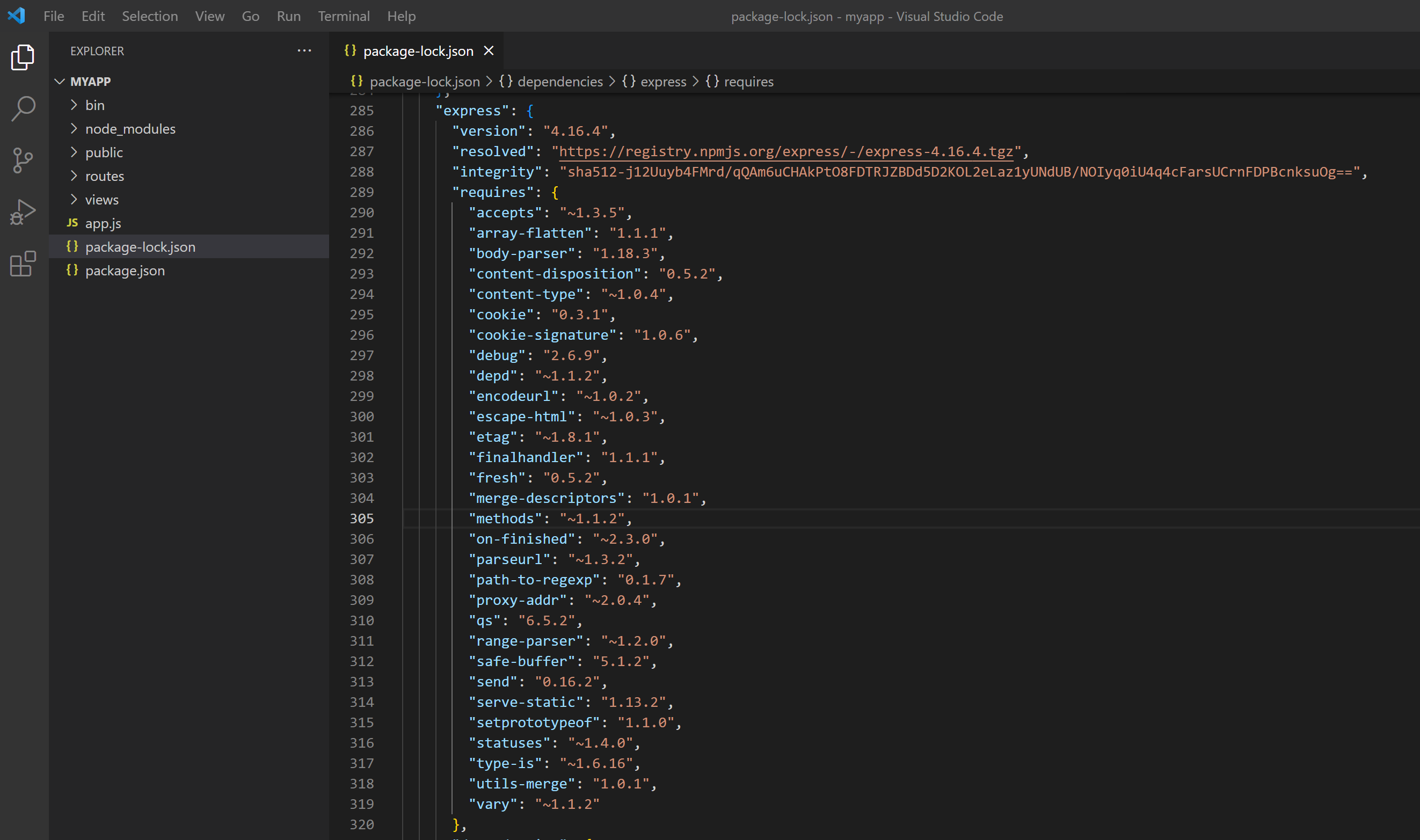Open the Help menu
The image size is (1420, 840).
click(x=402, y=16)
